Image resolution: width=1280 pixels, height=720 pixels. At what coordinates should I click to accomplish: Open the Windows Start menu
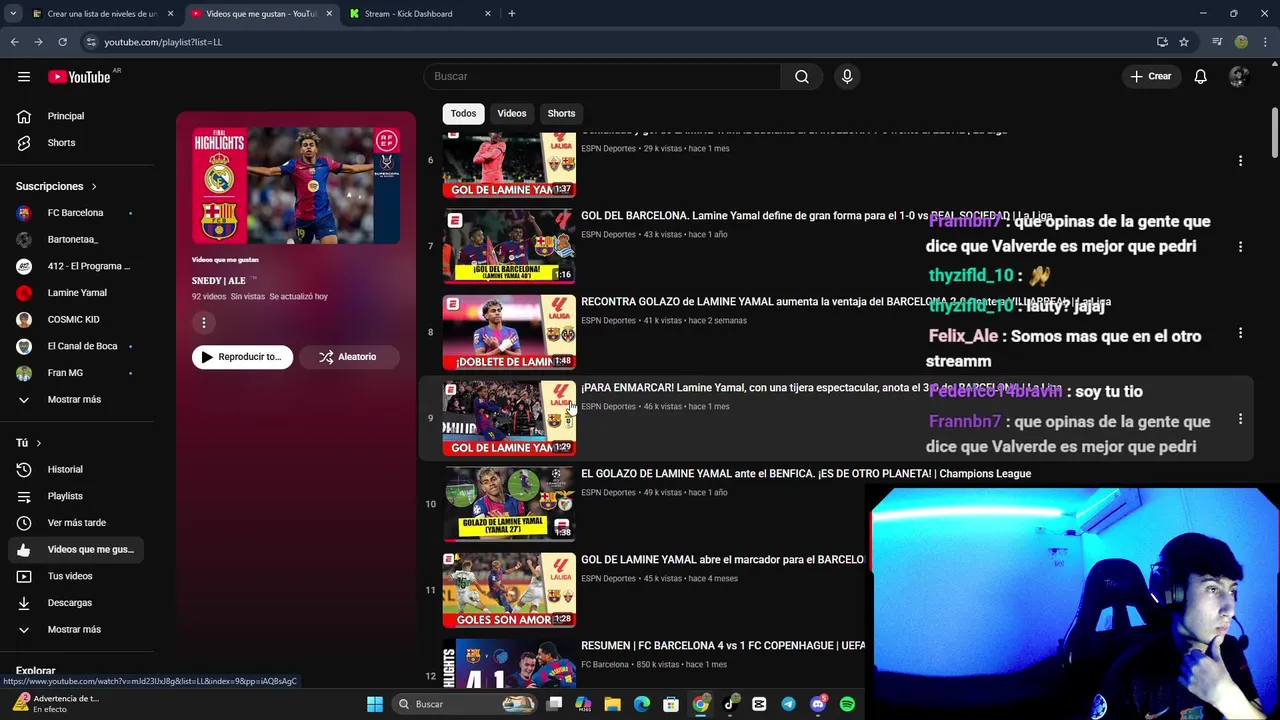[375, 704]
